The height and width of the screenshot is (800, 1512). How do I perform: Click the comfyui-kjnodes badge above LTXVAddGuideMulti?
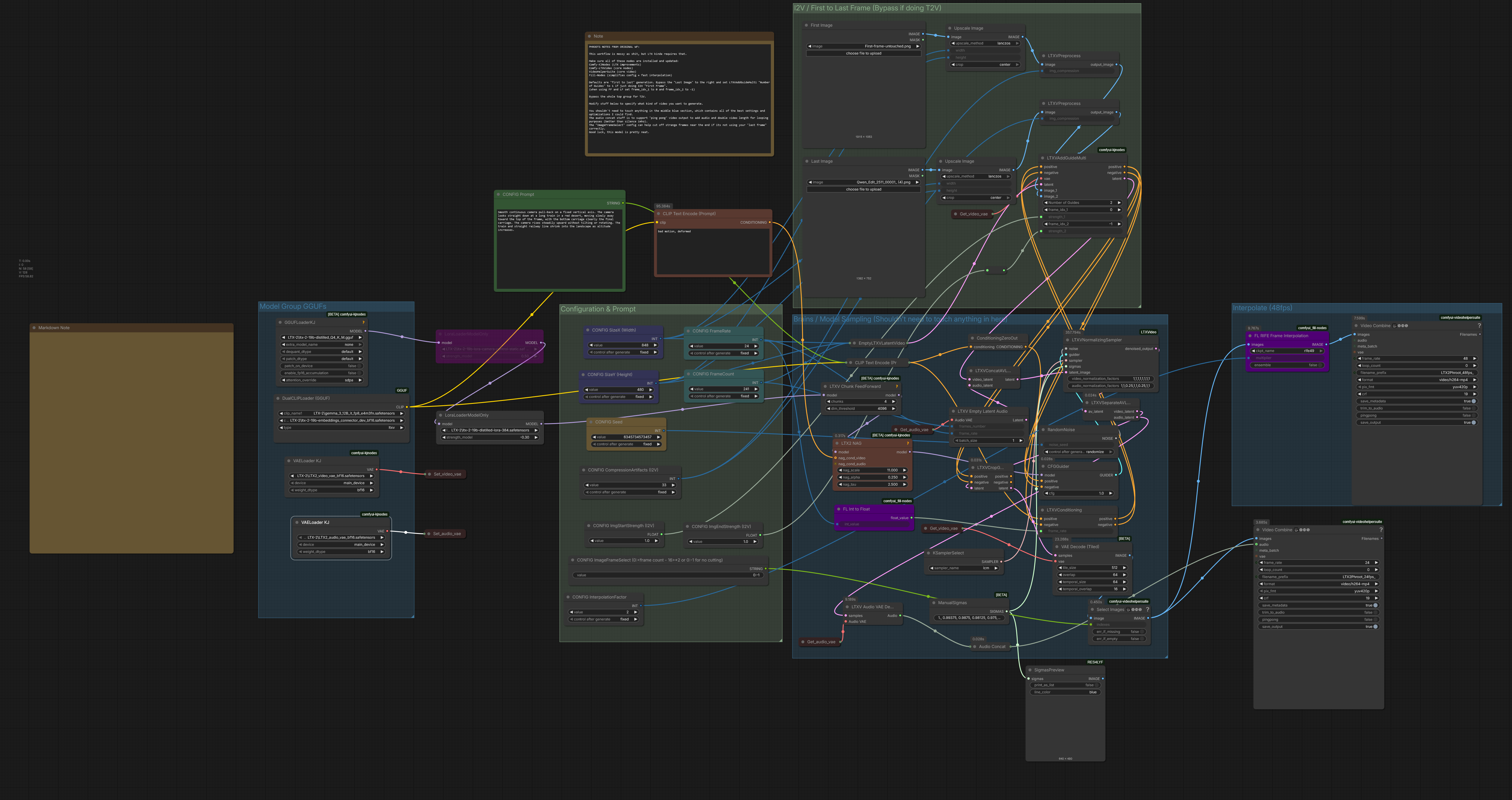pos(1111,150)
